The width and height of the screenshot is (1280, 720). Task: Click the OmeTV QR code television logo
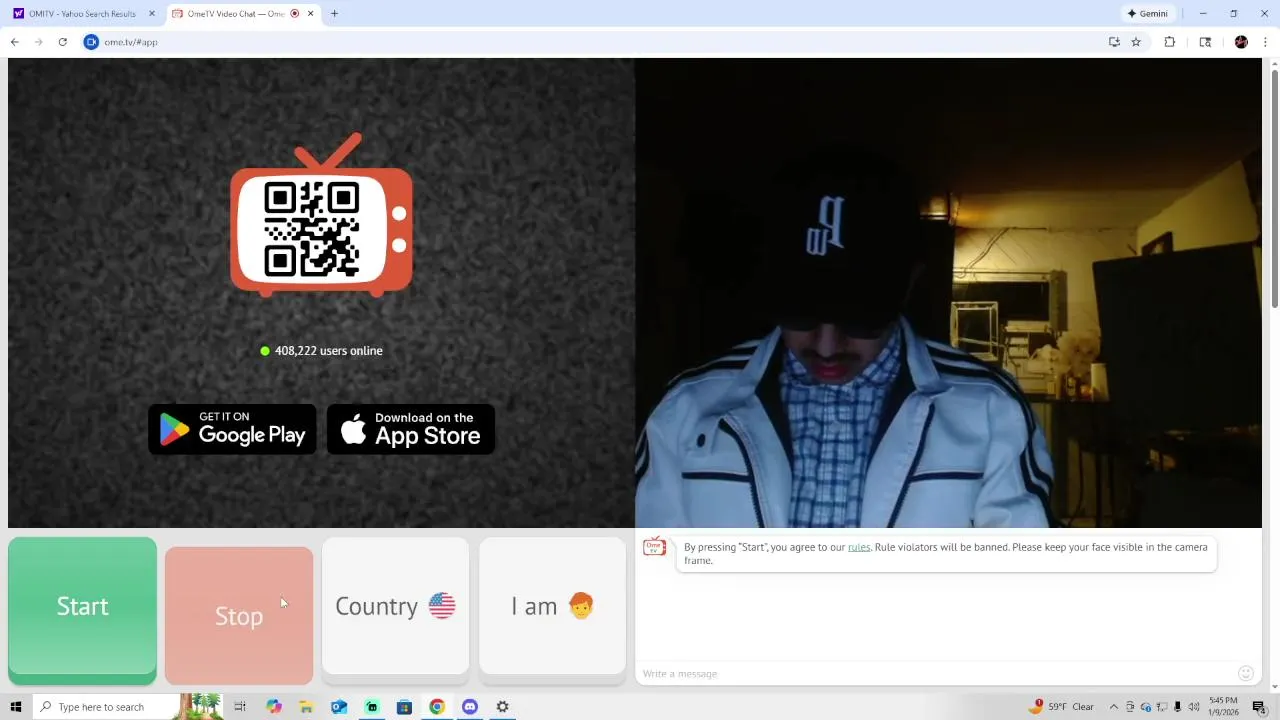coord(321,217)
